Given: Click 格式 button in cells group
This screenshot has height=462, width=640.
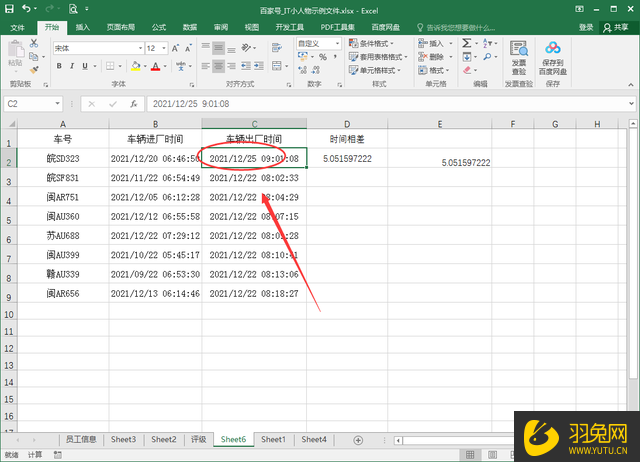Looking at the screenshot, I should (x=431, y=70).
